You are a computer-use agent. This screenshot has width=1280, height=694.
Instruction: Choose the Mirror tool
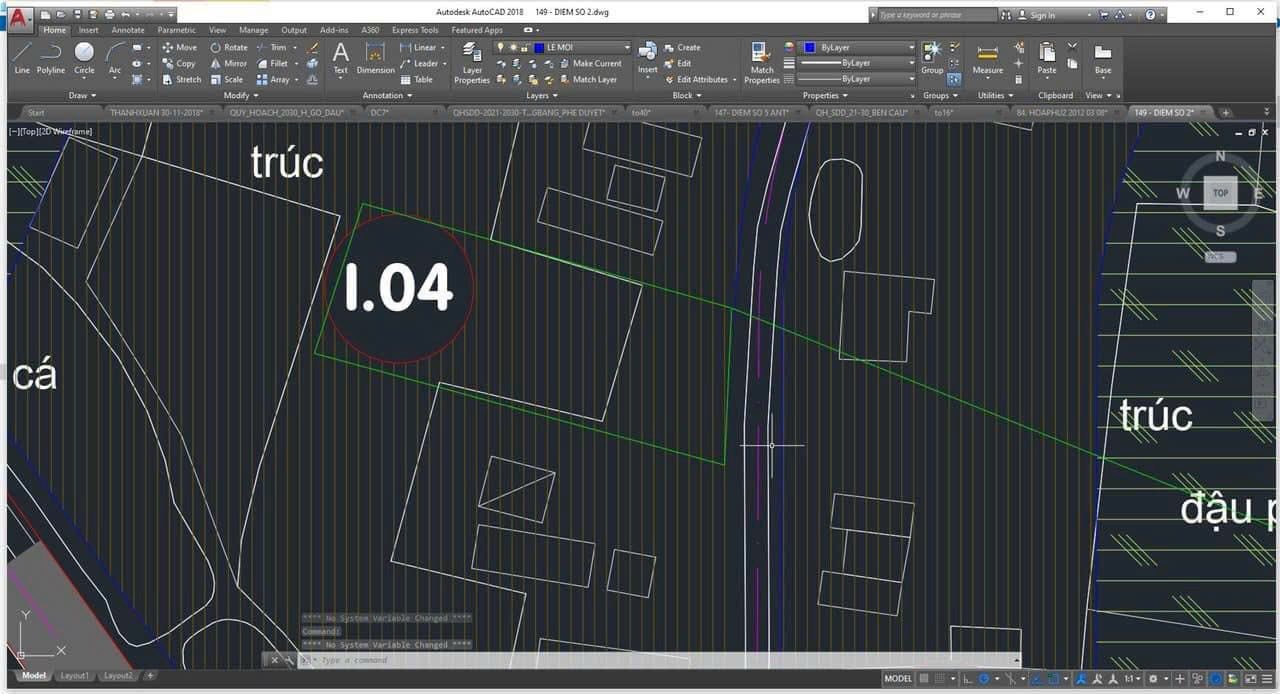229,63
